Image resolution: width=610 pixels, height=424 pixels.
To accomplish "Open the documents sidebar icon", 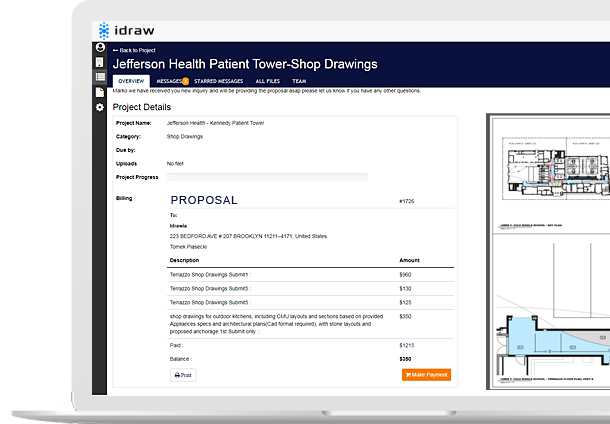I will pos(100,92).
